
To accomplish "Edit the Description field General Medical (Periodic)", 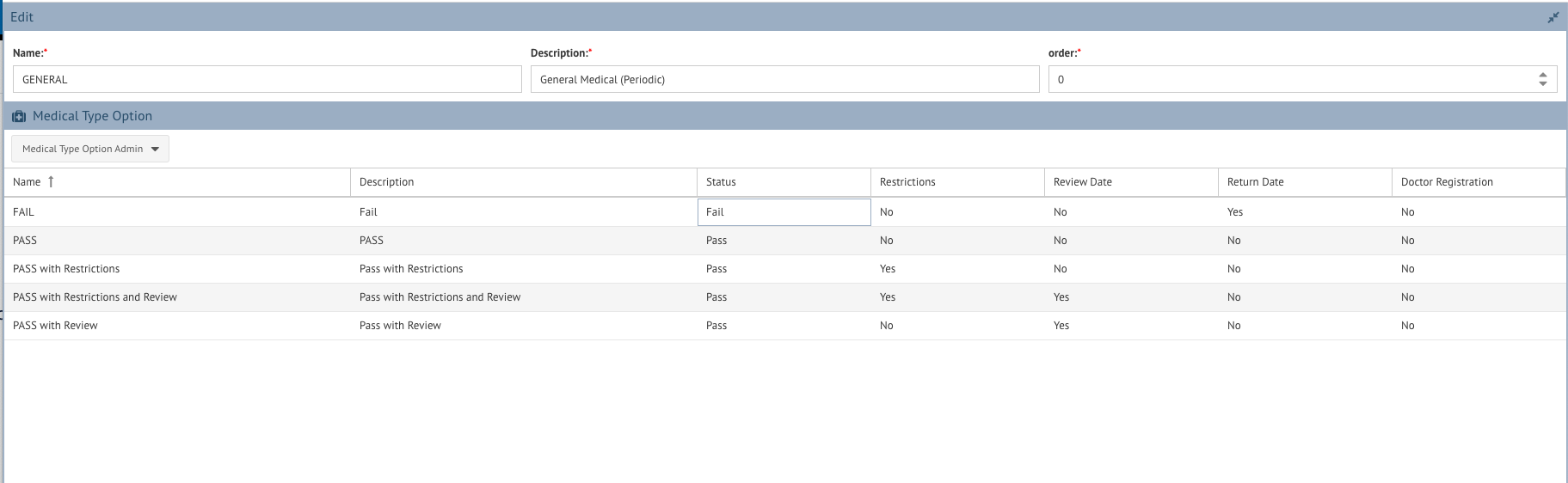I will [x=784, y=79].
